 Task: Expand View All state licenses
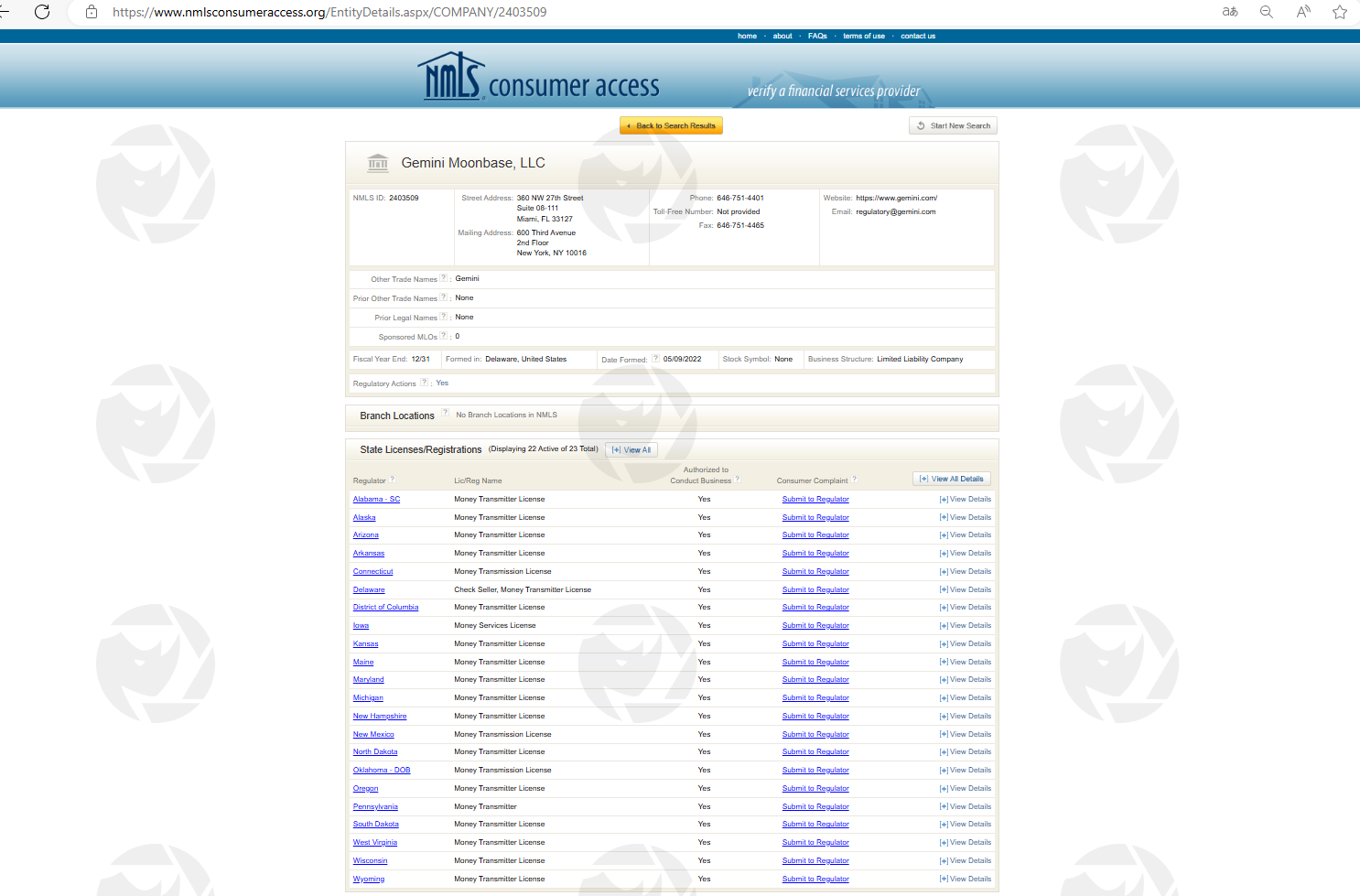631,449
